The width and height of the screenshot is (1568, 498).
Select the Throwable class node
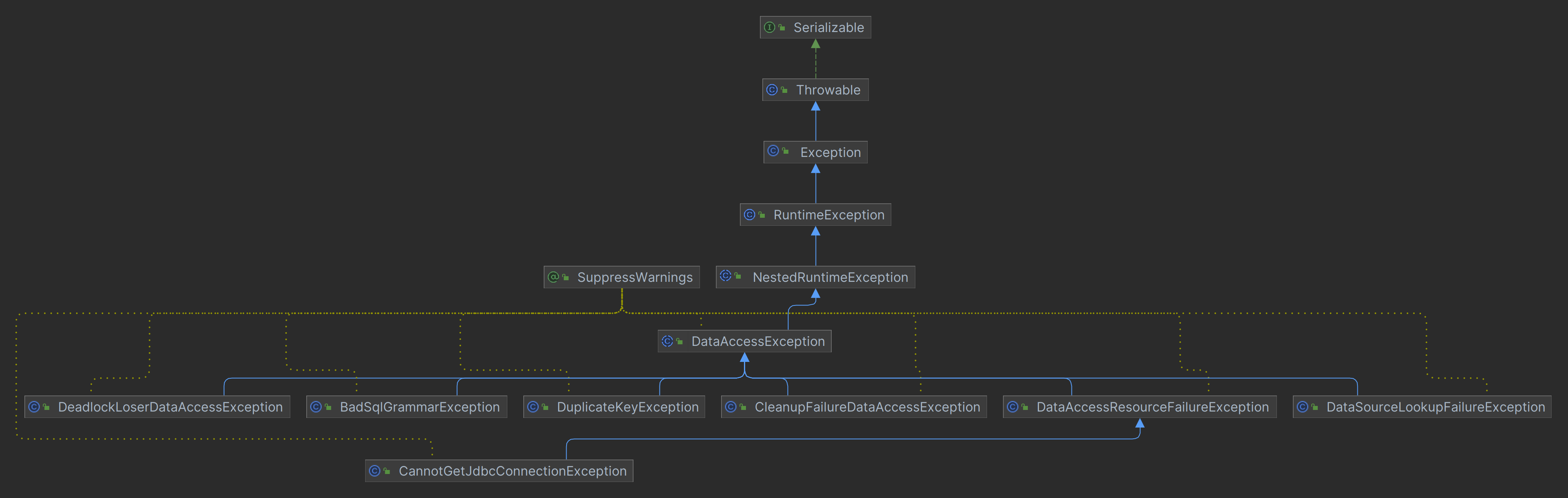click(828, 90)
